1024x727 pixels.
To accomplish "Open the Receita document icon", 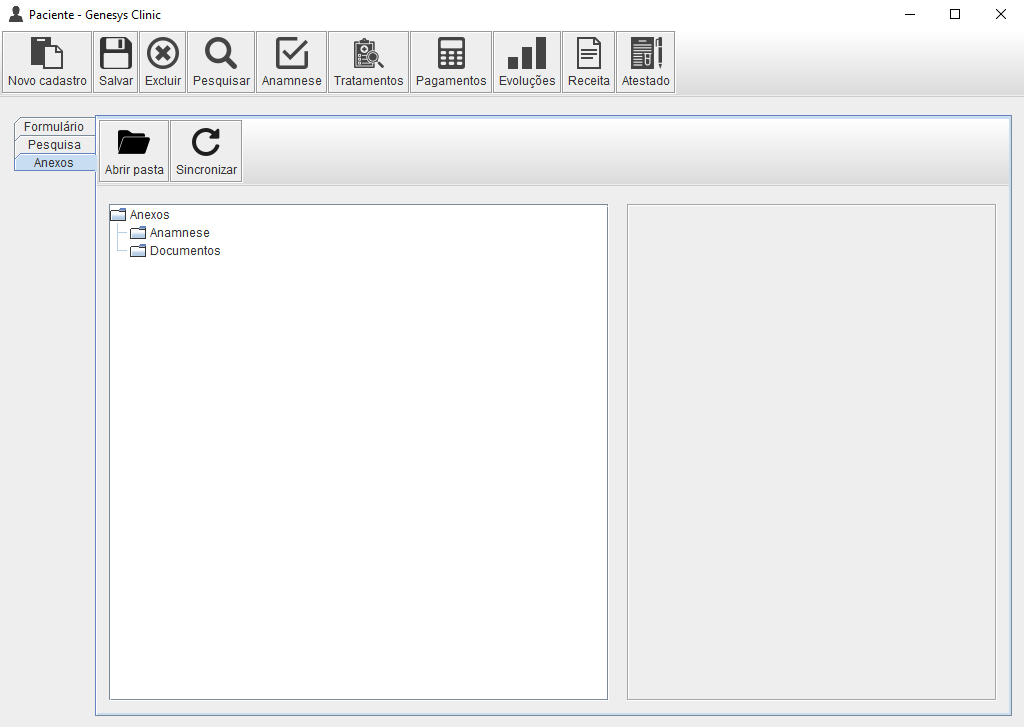I will coord(589,62).
